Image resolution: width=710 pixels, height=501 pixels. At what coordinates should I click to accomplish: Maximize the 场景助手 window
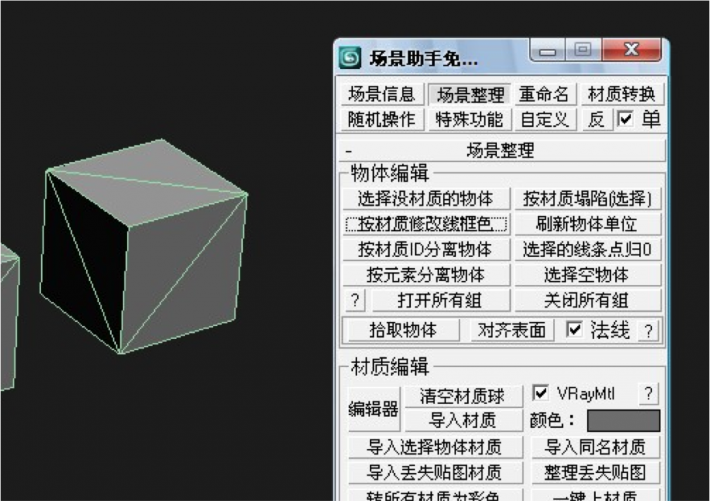583,50
